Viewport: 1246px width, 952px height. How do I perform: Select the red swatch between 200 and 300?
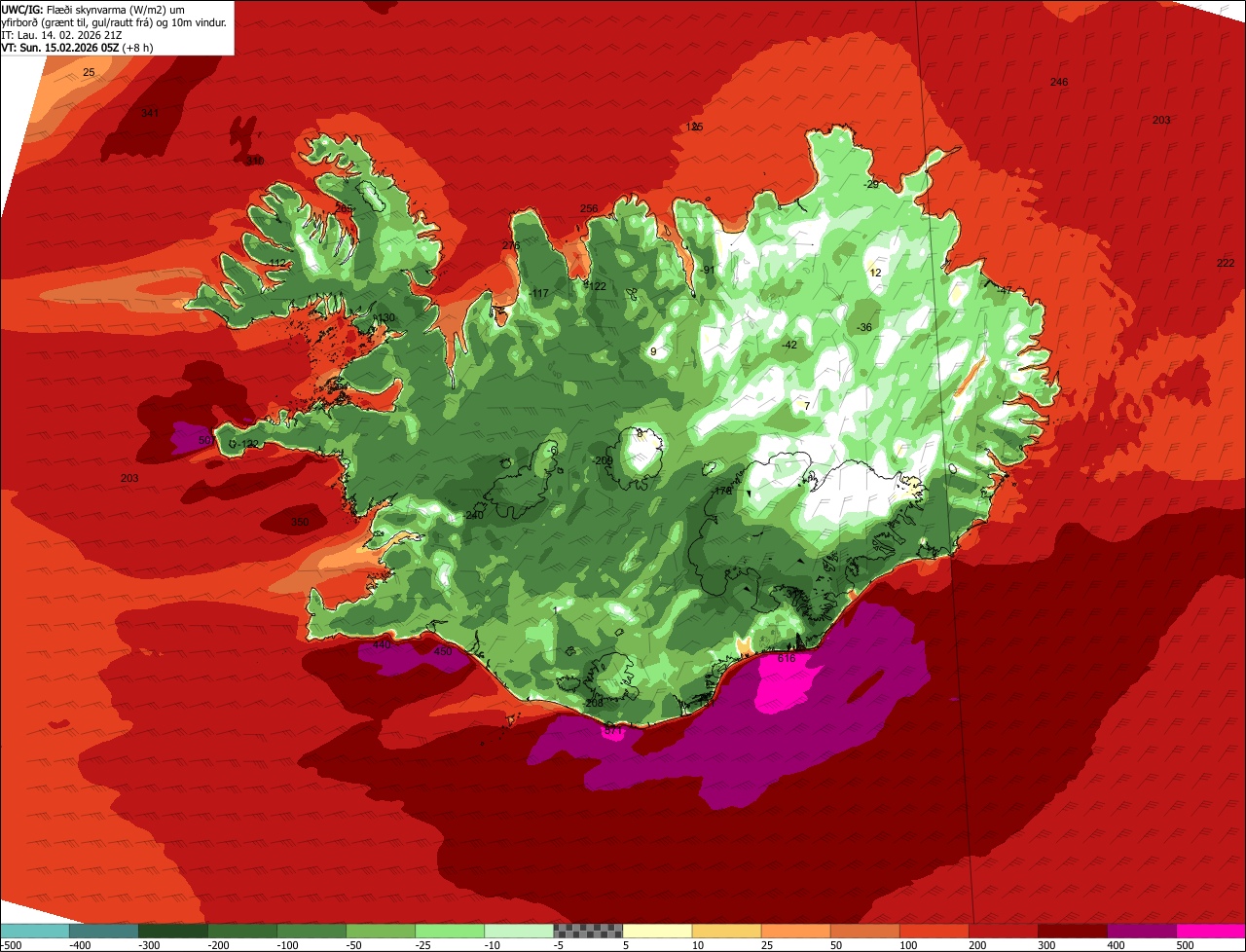[1003, 931]
